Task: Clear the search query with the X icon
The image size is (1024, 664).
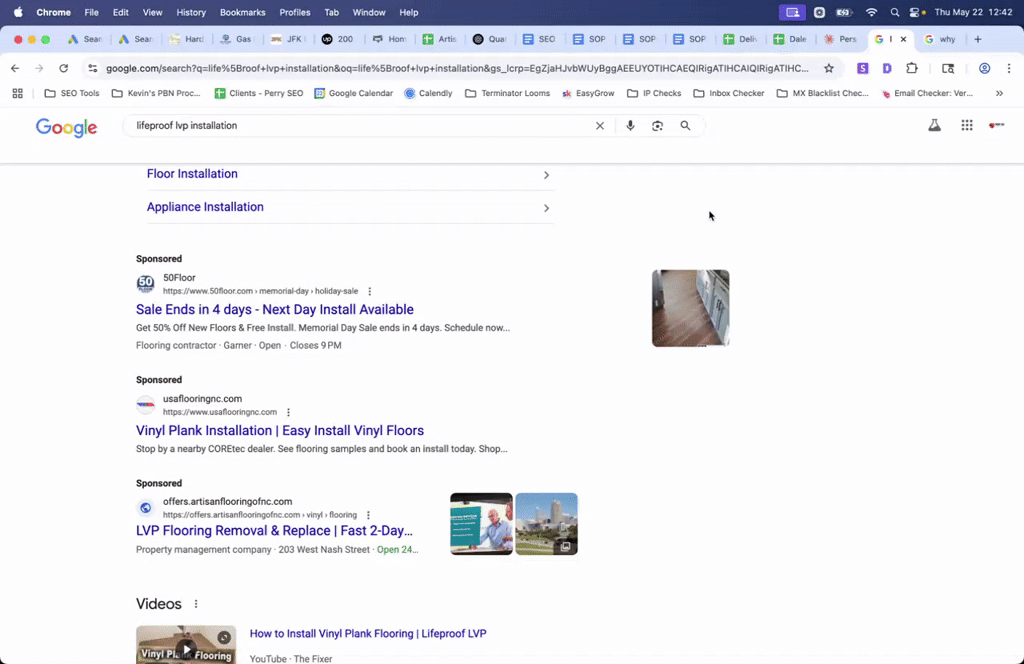Action: [x=599, y=126]
